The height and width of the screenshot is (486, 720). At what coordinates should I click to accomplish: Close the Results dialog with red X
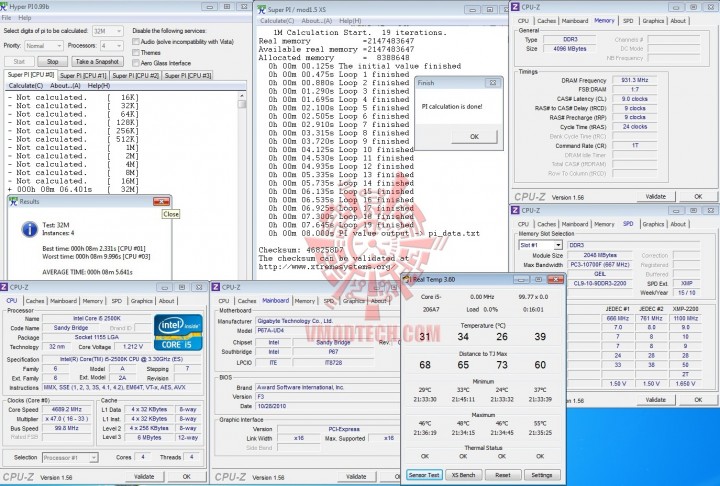pos(161,202)
